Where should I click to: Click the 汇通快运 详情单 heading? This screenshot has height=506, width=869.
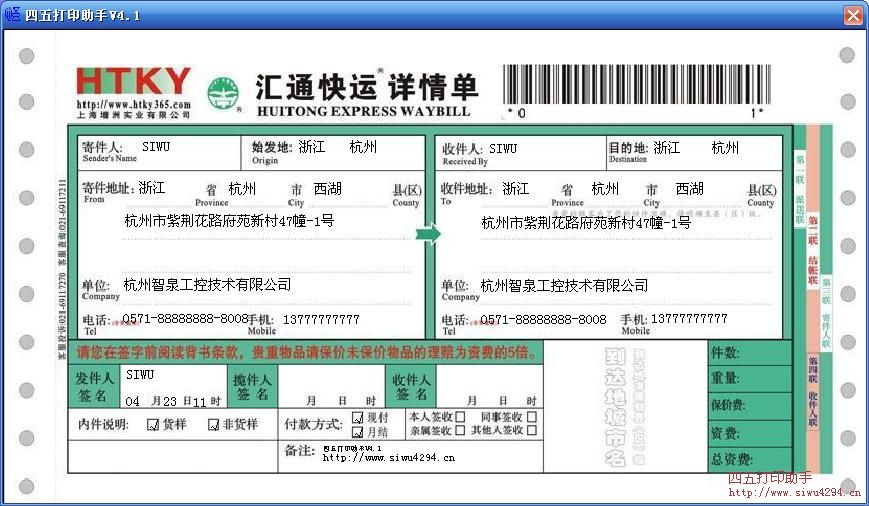366,87
